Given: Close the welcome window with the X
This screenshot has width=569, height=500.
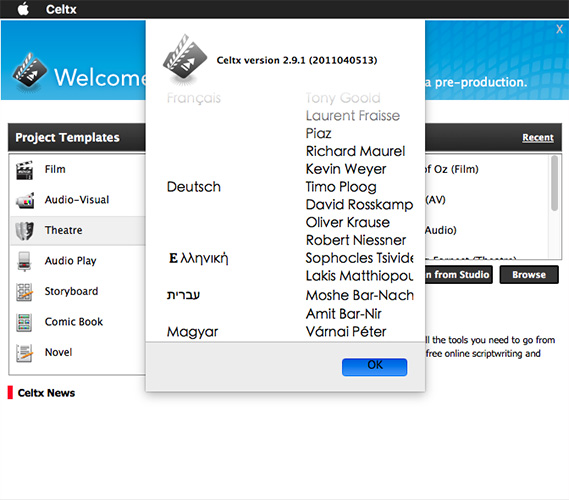Looking at the screenshot, I should click(559, 29).
